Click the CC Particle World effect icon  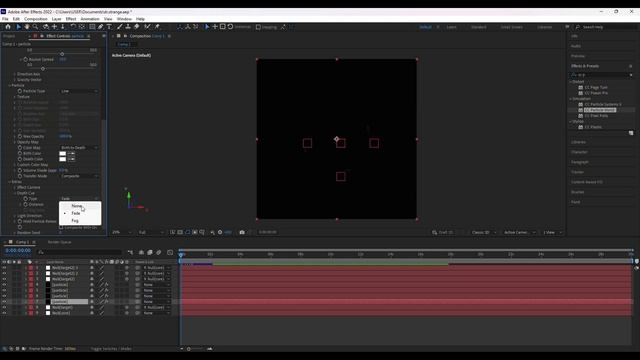(x=580, y=110)
